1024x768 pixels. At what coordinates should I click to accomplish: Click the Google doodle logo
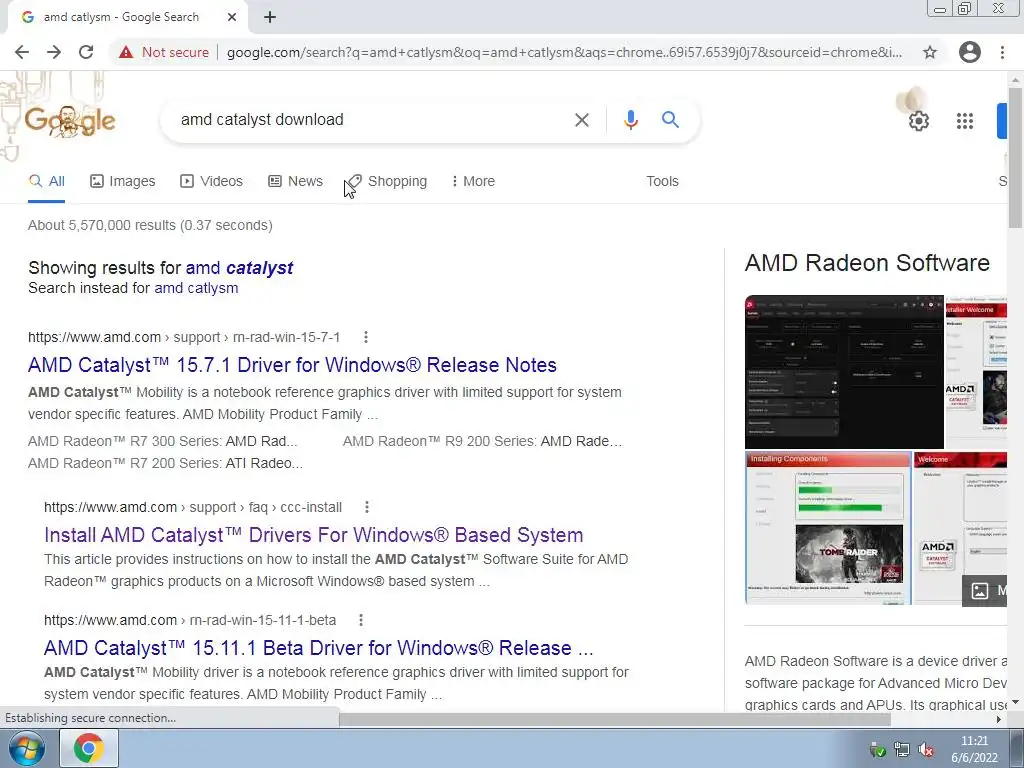(x=69, y=120)
